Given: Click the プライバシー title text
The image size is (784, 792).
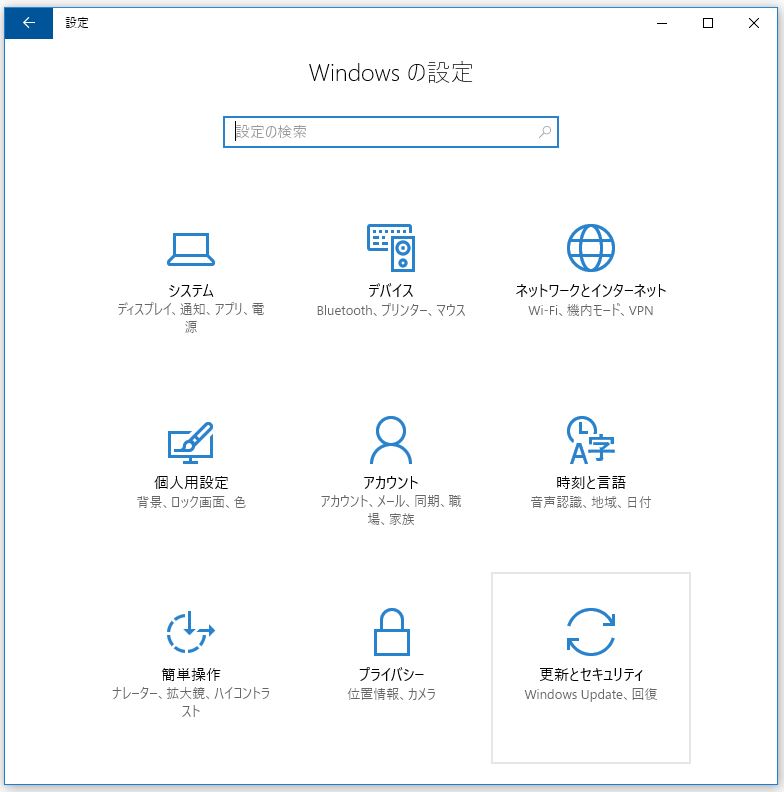Looking at the screenshot, I should tap(391, 674).
